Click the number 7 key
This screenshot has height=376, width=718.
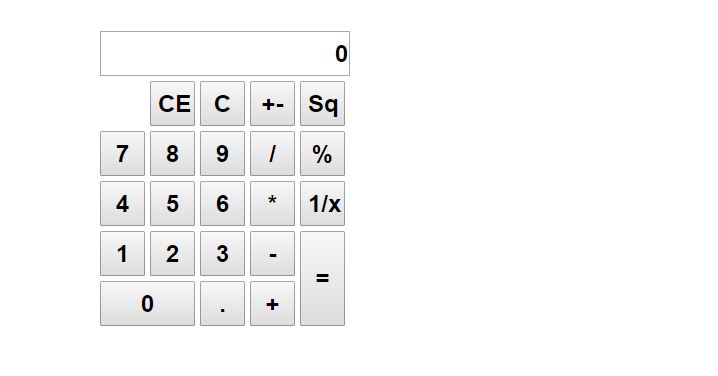click(122, 153)
